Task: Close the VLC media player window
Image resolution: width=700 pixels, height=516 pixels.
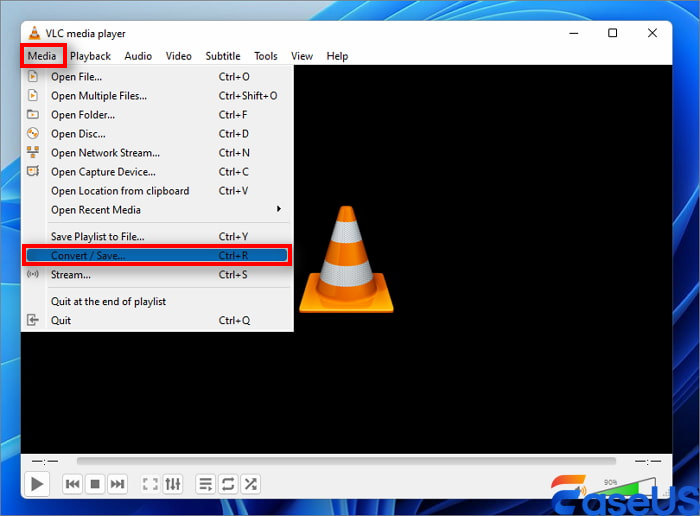Action: point(652,33)
